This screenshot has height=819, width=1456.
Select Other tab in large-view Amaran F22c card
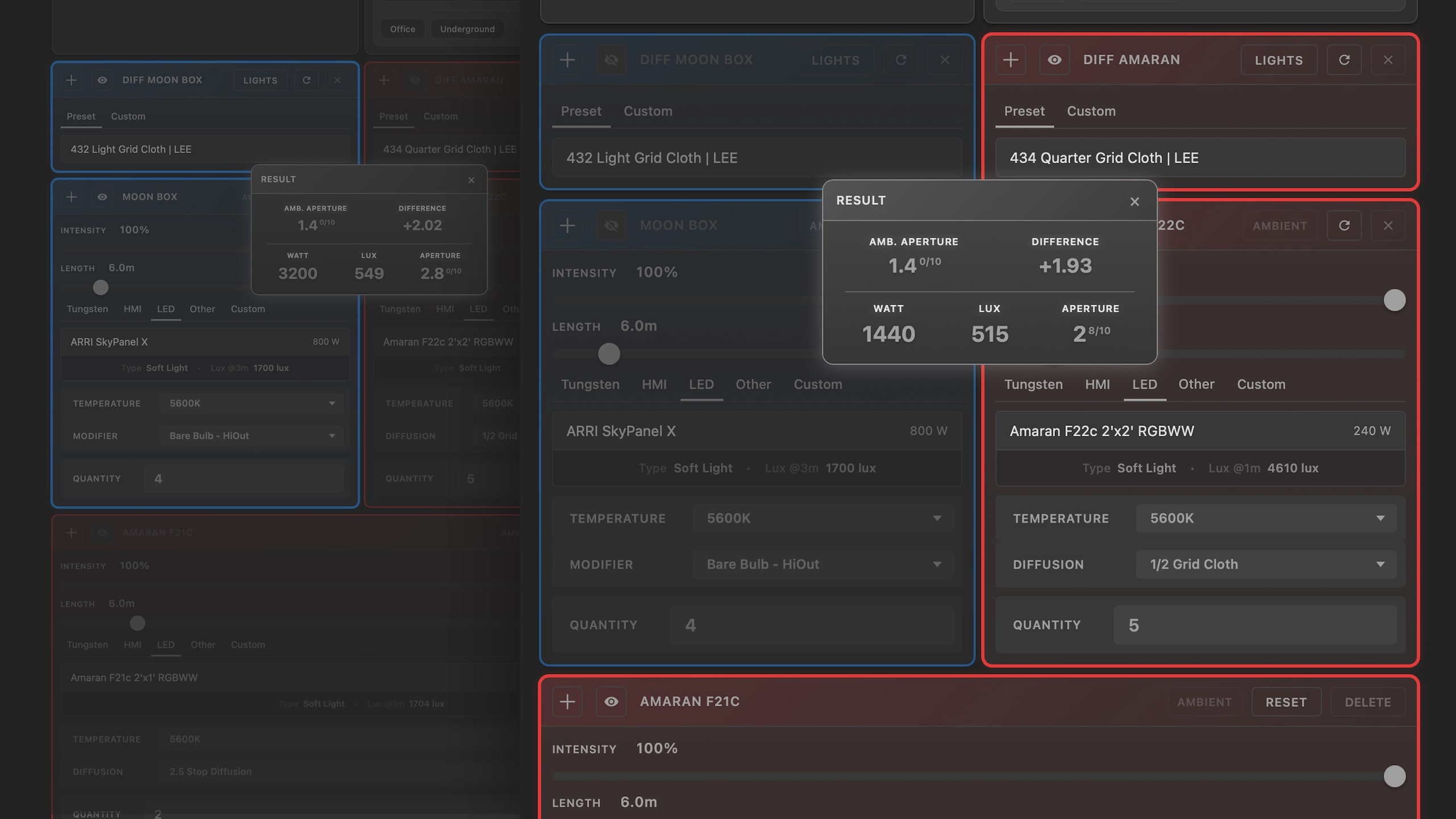pos(1196,384)
